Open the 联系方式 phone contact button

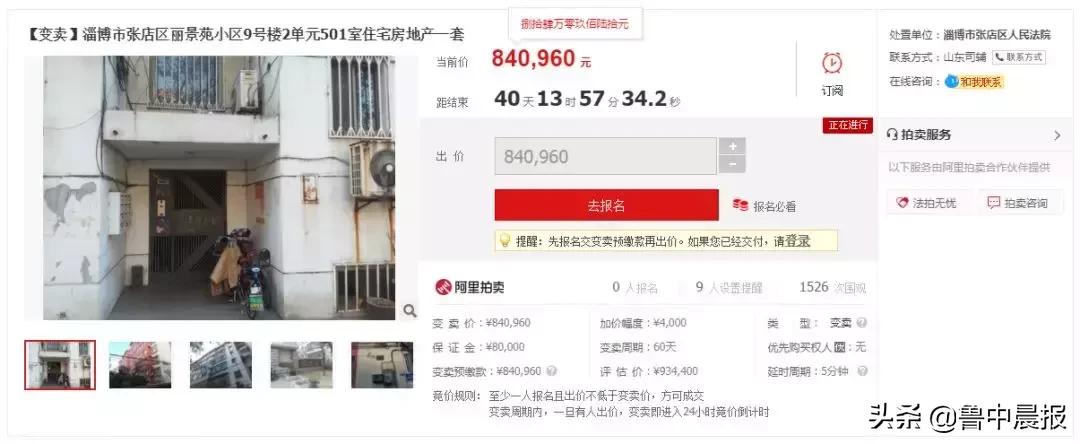click(x=1019, y=57)
